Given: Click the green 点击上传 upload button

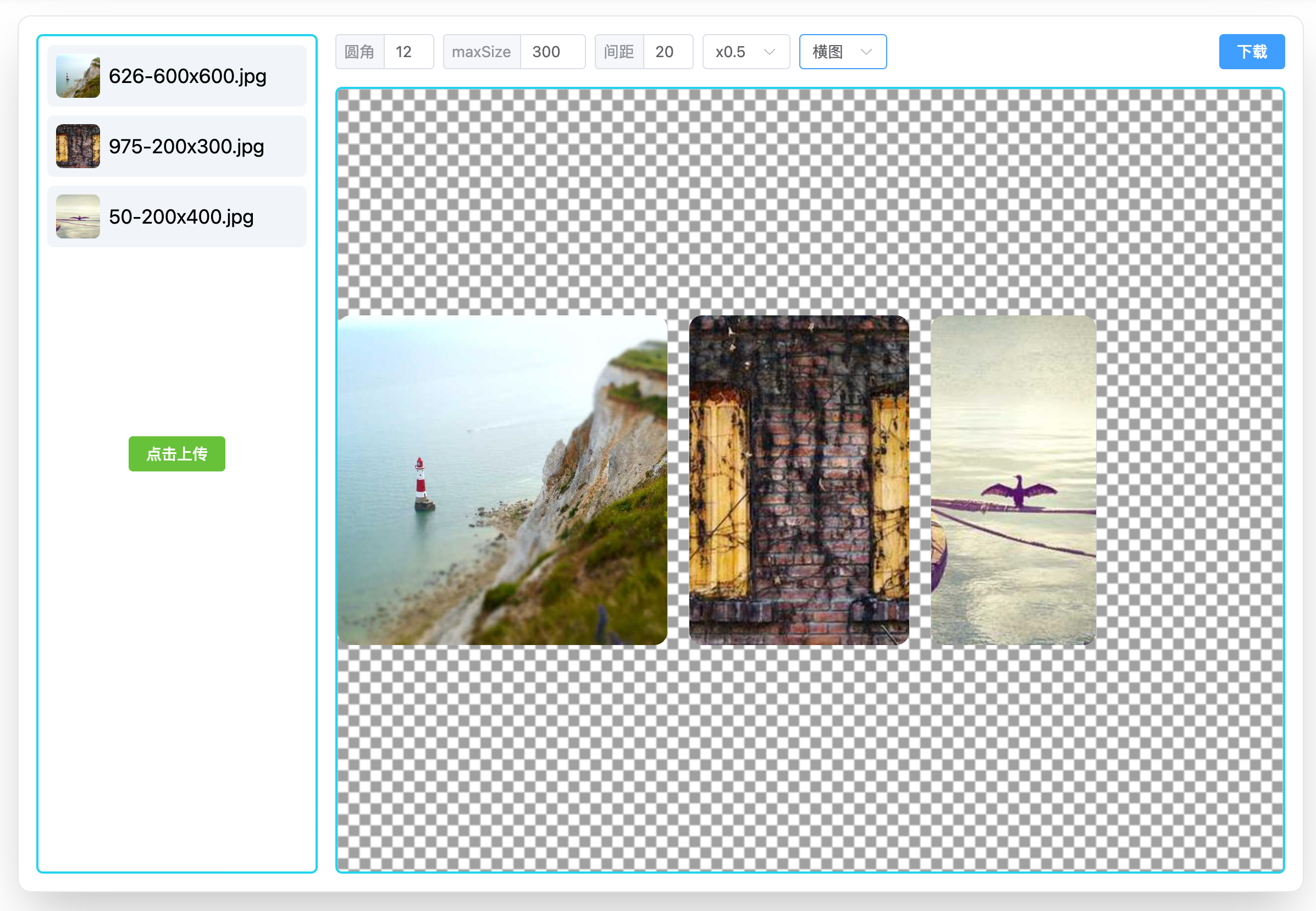Looking at the screenshot, I should (177, 454).
